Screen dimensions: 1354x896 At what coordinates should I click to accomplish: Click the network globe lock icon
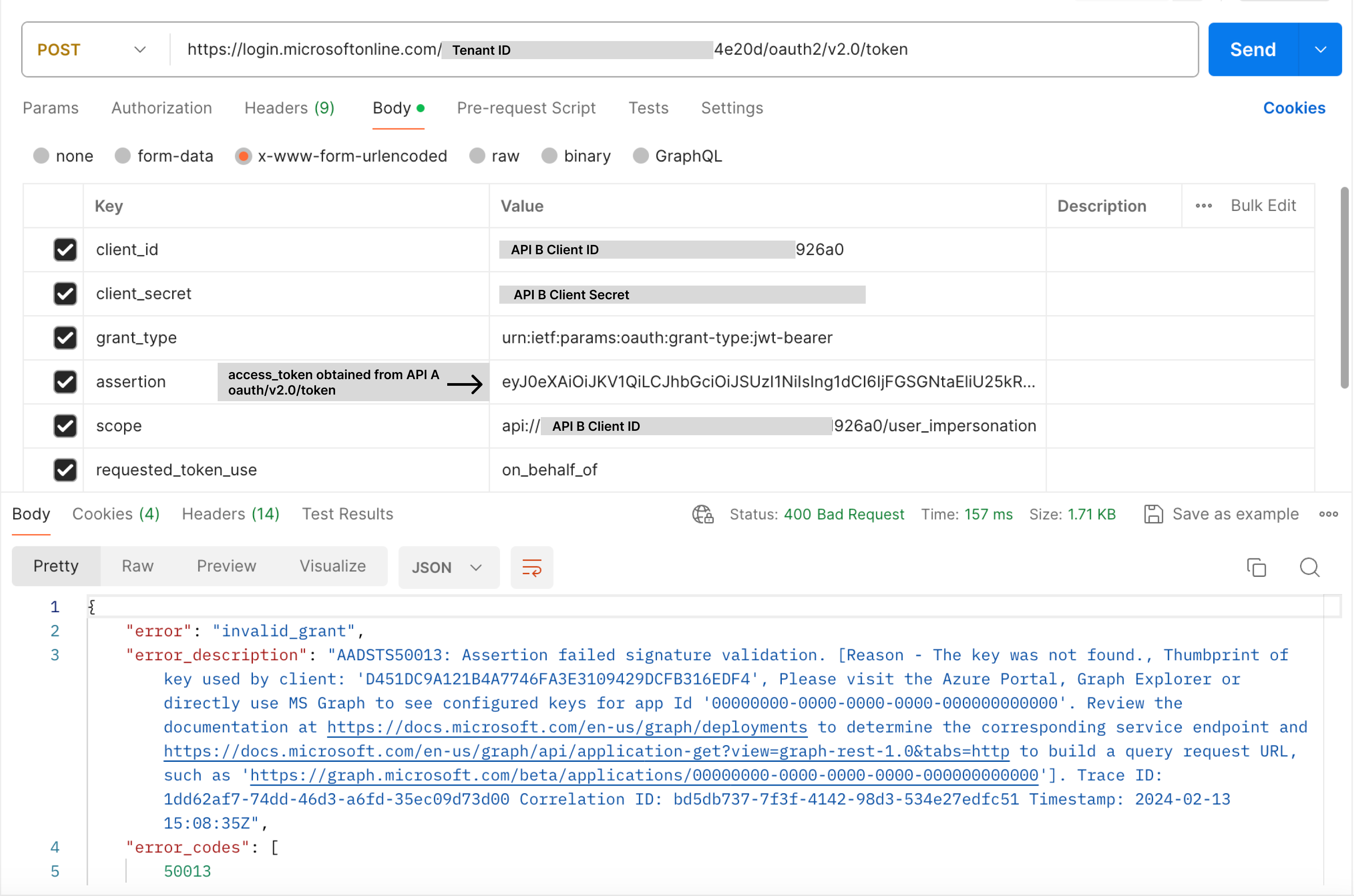click(x=702, y=514)
